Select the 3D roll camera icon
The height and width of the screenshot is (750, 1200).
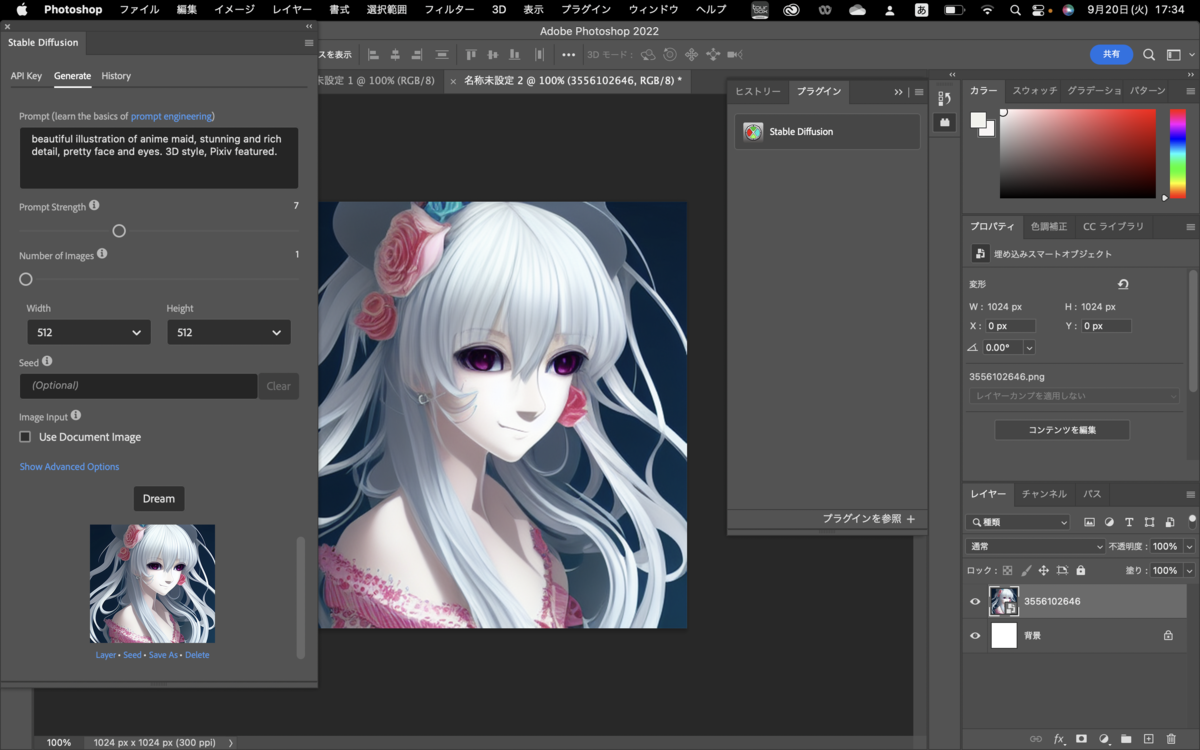670,55
